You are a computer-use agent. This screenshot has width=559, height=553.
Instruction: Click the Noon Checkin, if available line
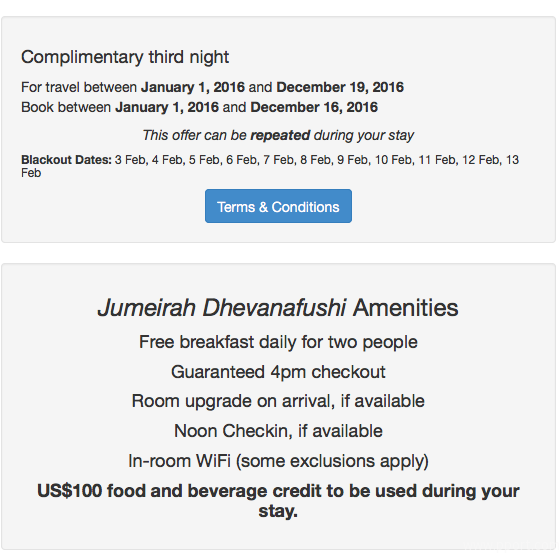click(278, 431)
